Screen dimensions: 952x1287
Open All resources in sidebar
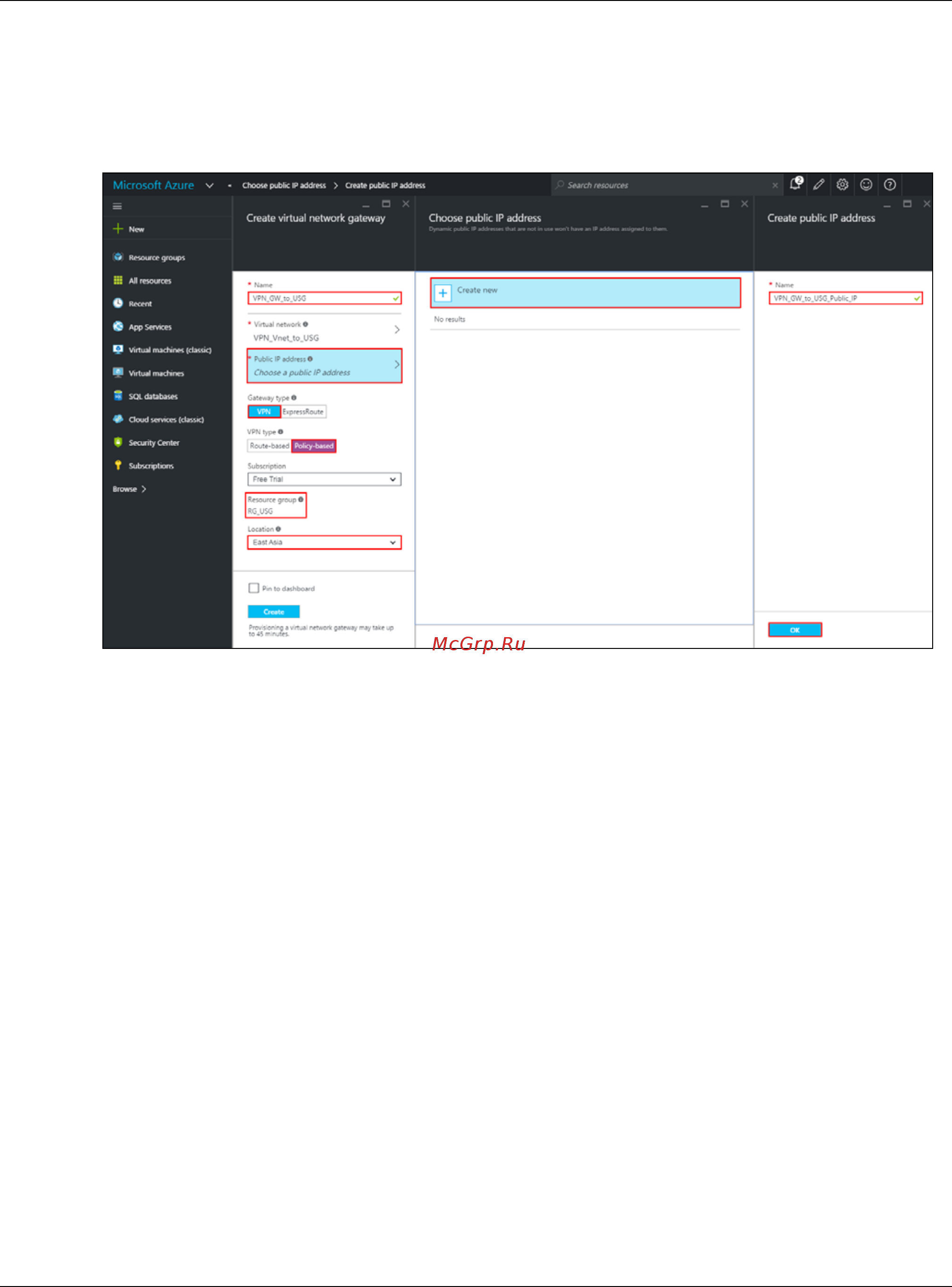(150, 281)
